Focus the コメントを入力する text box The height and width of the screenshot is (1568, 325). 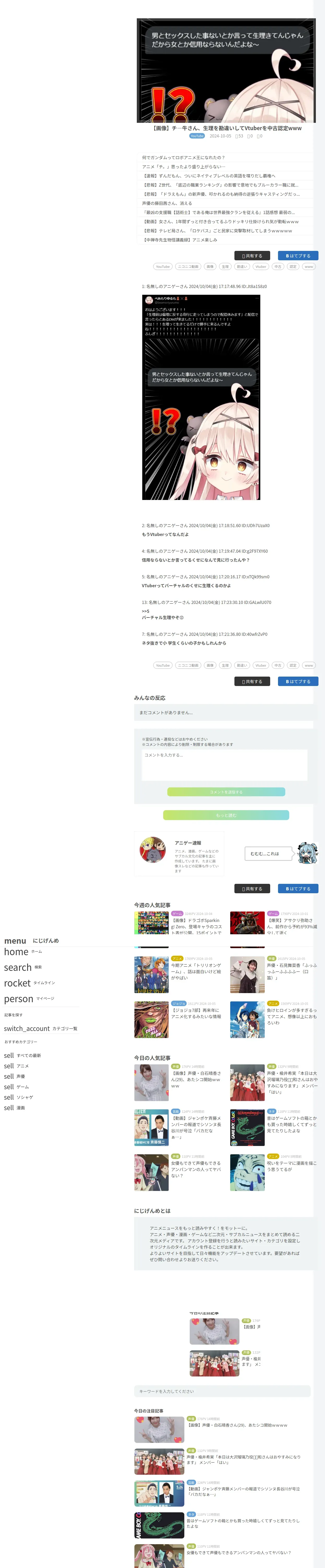coord(225,765)
